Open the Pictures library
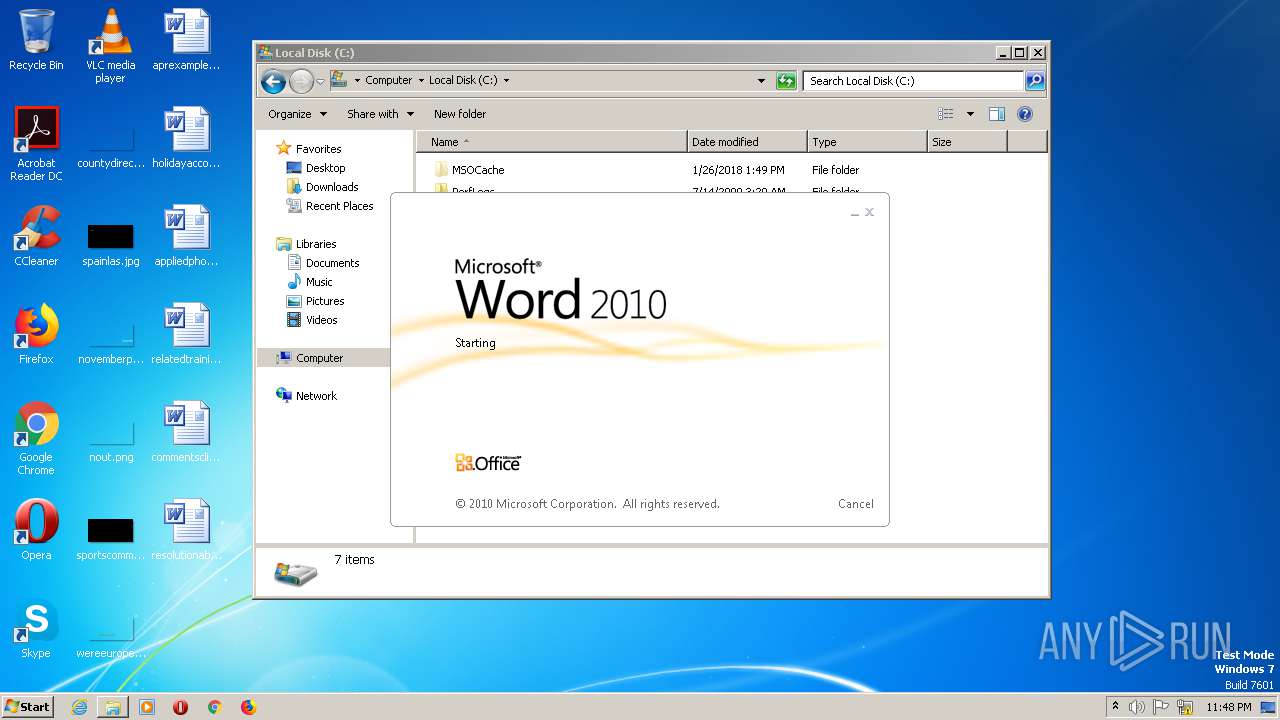This screenshot has height=720, width=1280. tap(325, 301)
